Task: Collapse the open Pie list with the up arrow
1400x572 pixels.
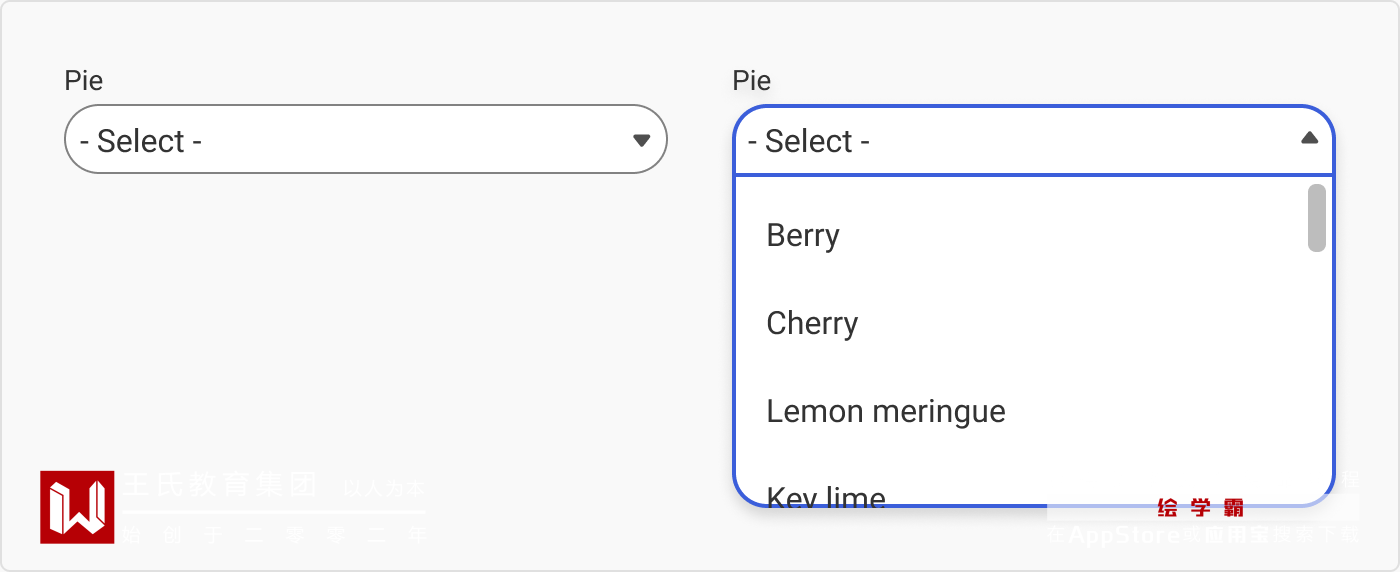Action: tap(1309, 139)
